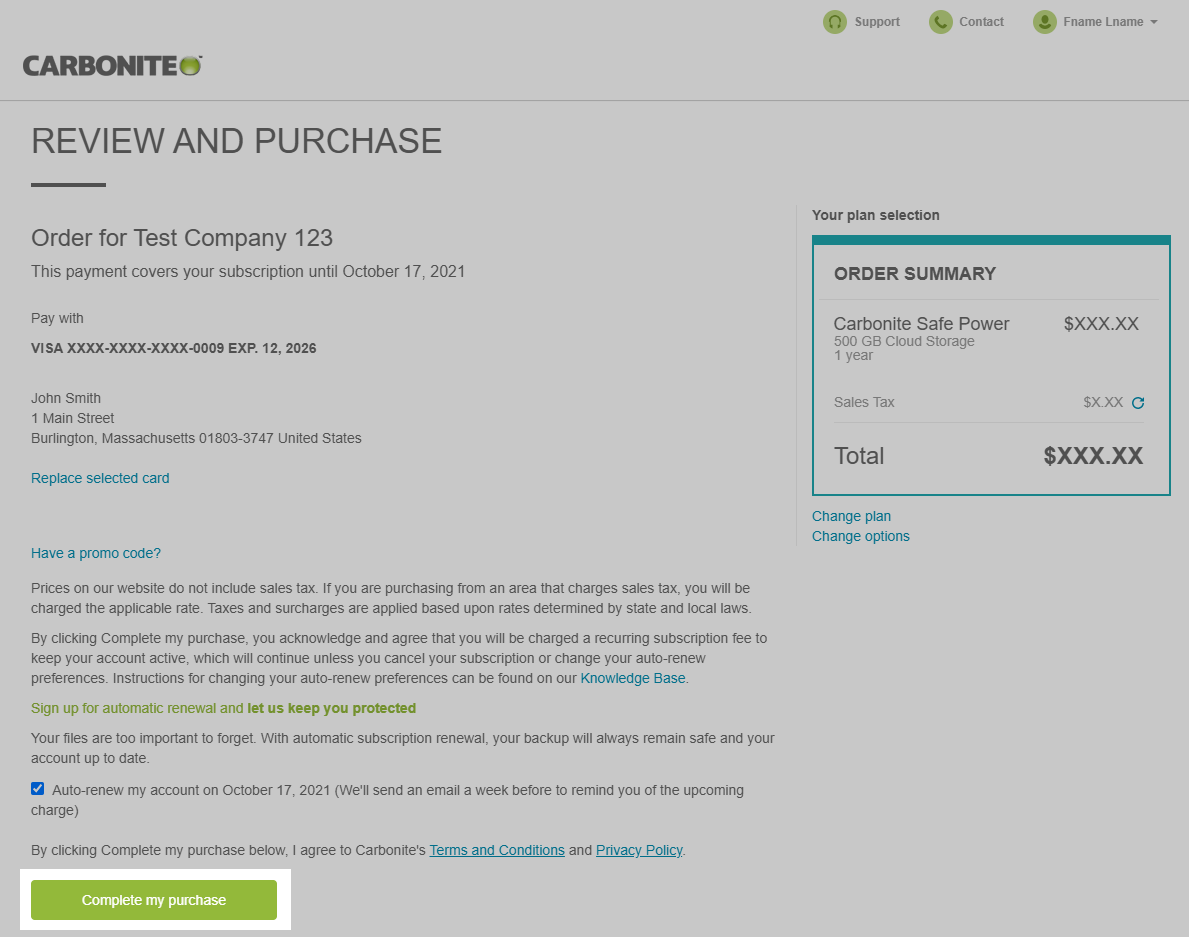The width and height of the screenshot is (1189, 937).
Task: Open Carbonite's Terms and Conditions
Action: point(497,849)
